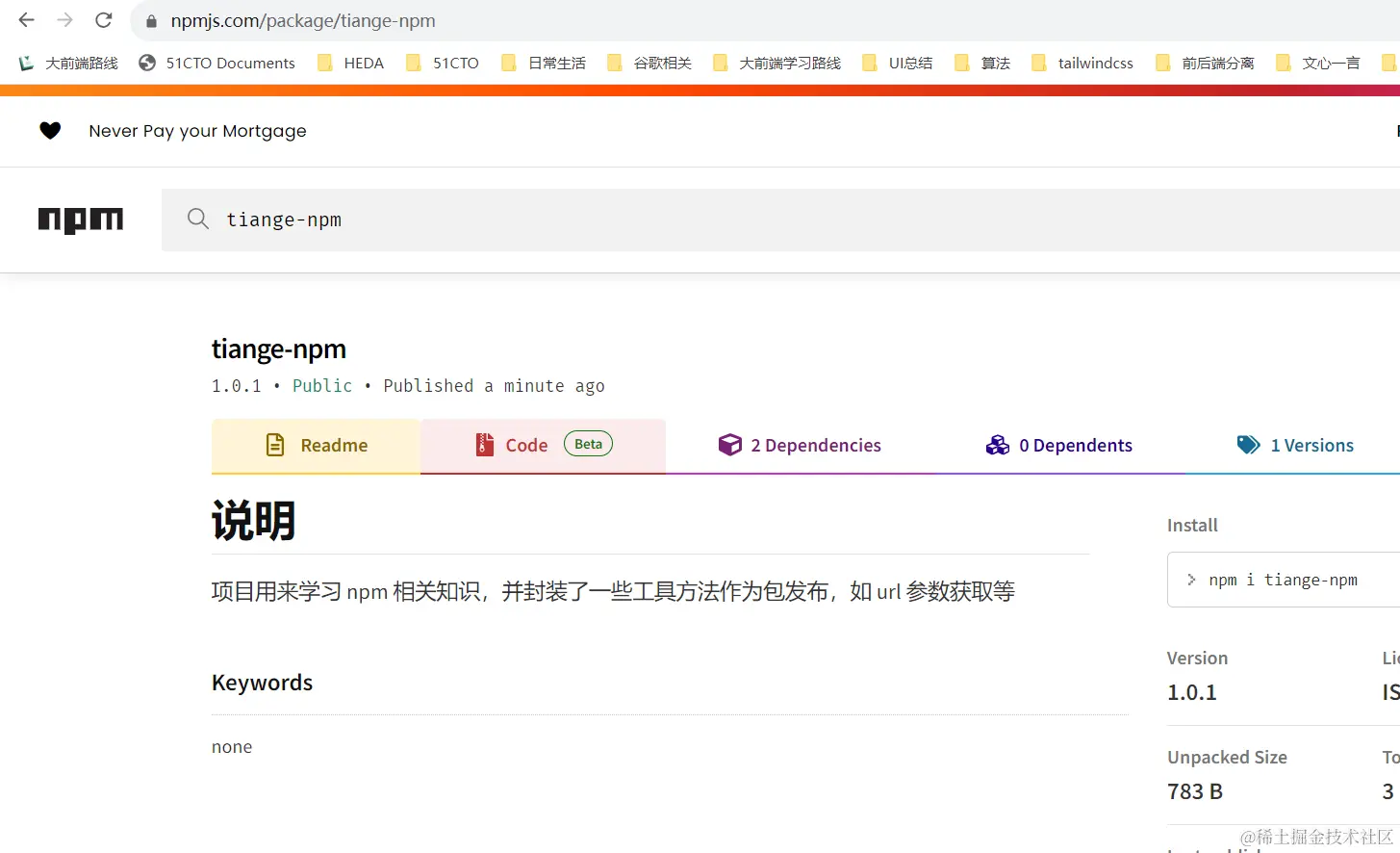Click the 说明 heading
This screenshot has width=1400, height=853.
[x=254, y=521]
